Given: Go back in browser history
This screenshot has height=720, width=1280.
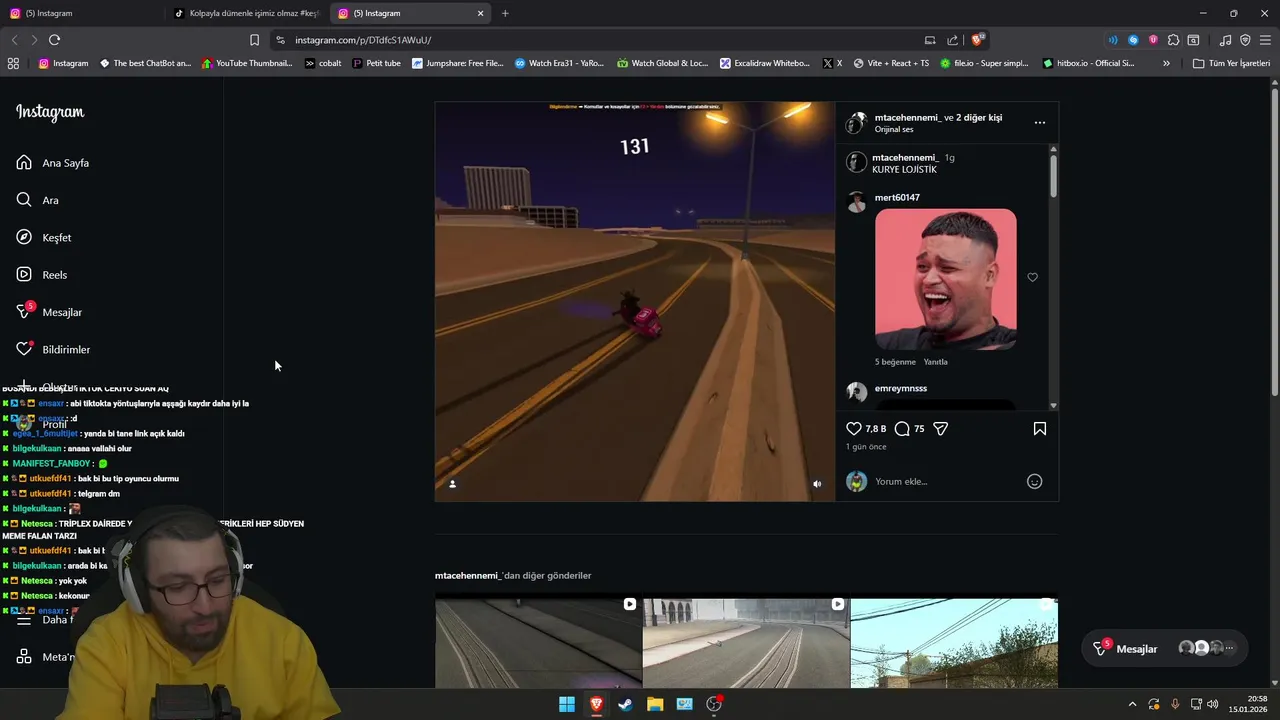Looking at the screenshot, I should 14,40.
